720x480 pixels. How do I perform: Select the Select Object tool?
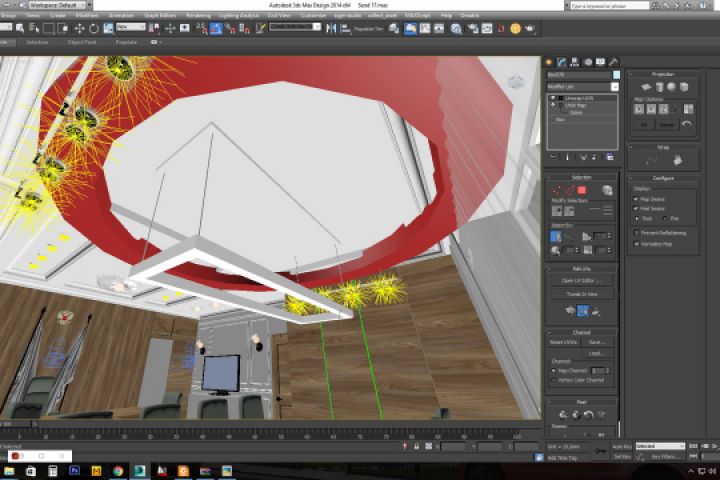coord(20,28)
